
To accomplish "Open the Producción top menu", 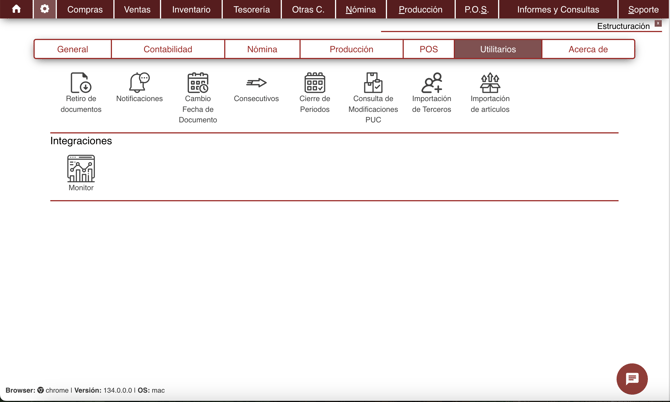I will point(420,9).
